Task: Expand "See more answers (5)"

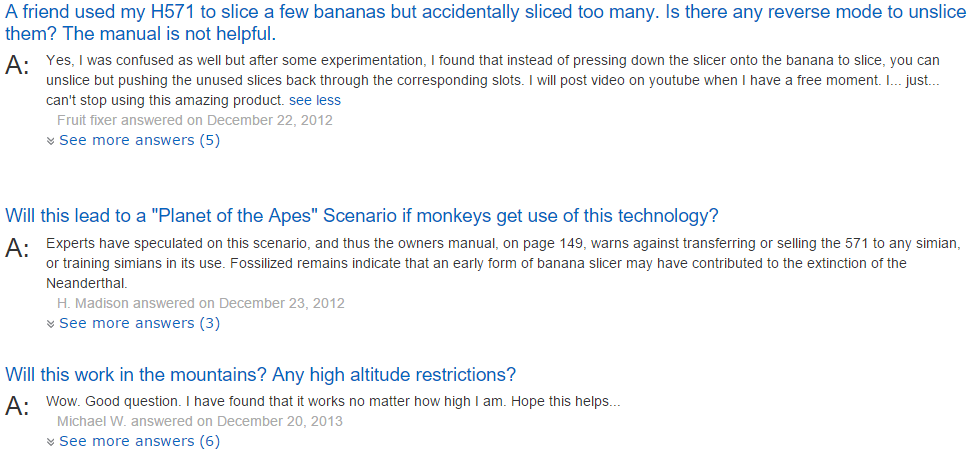Action: point(139,140)
